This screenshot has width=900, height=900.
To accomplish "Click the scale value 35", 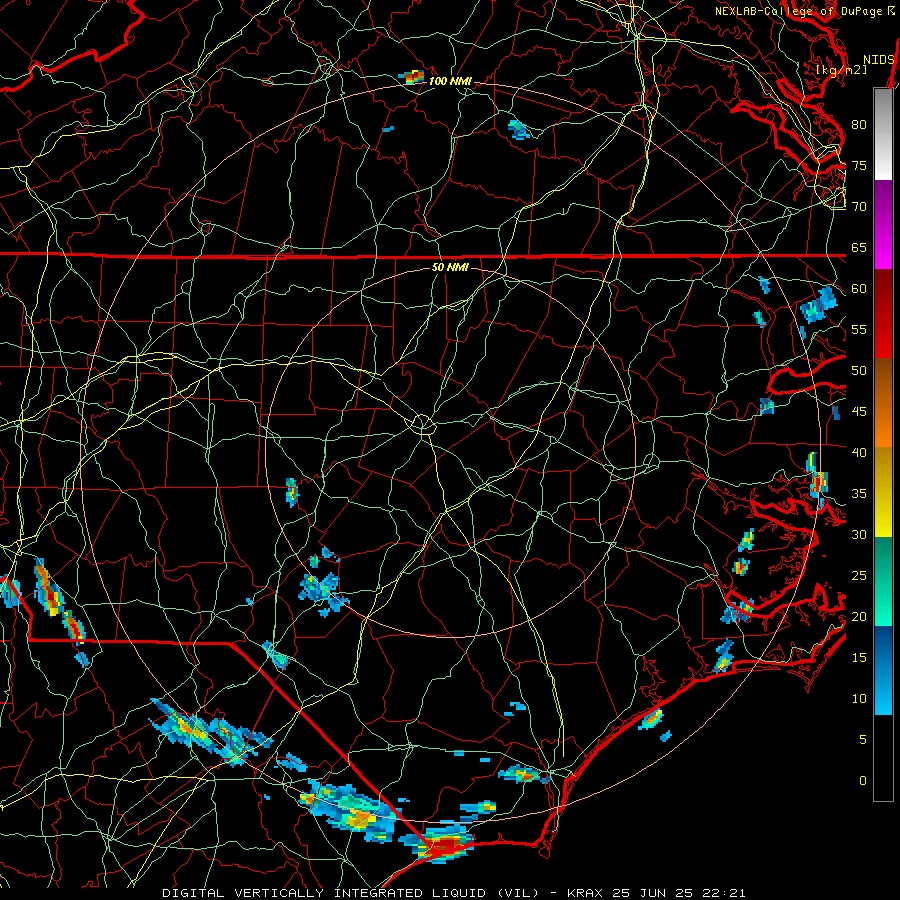I will pyautogui.click(x=859, y=494).
